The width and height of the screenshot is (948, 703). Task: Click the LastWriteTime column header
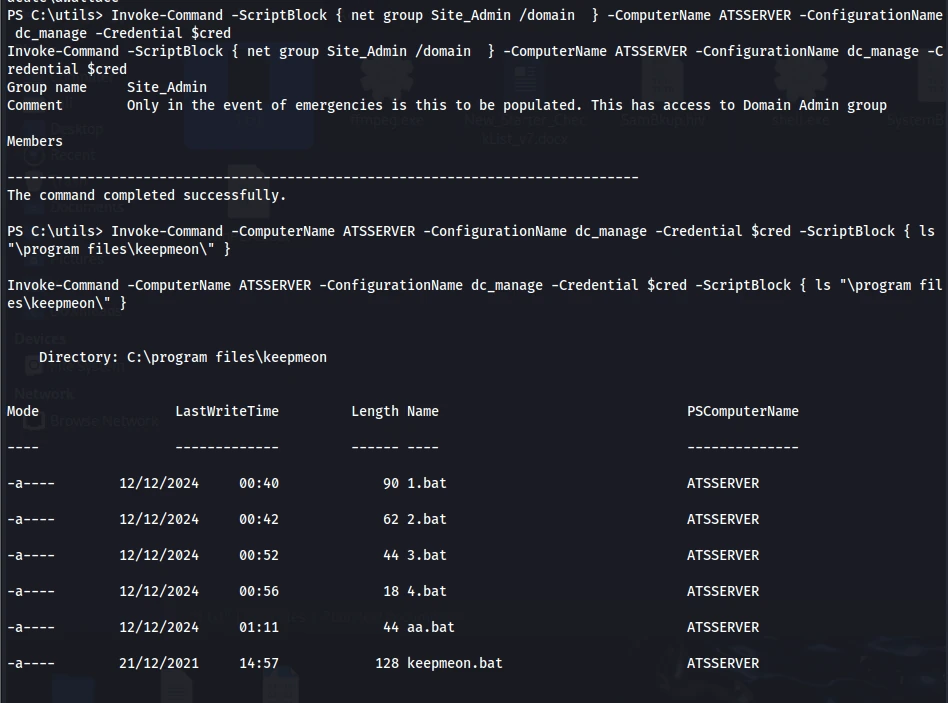pos(227,412)
